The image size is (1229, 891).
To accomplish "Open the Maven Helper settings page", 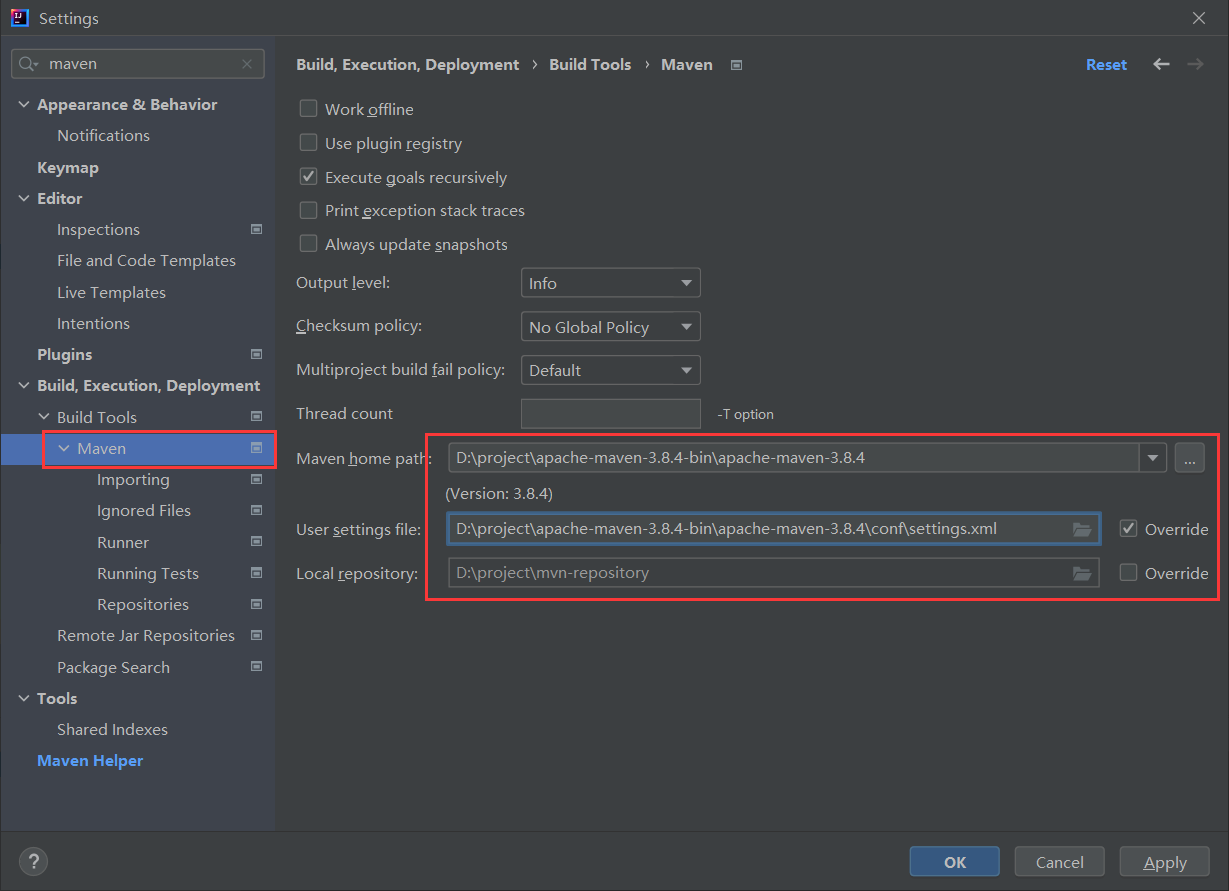I will (x=90, y=761).
